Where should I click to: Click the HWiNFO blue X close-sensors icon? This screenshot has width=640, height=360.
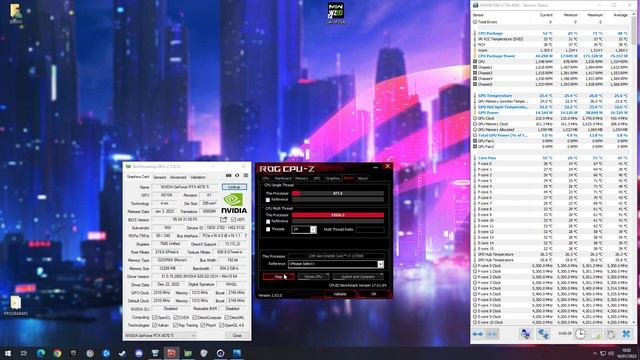tap(626, 334)
